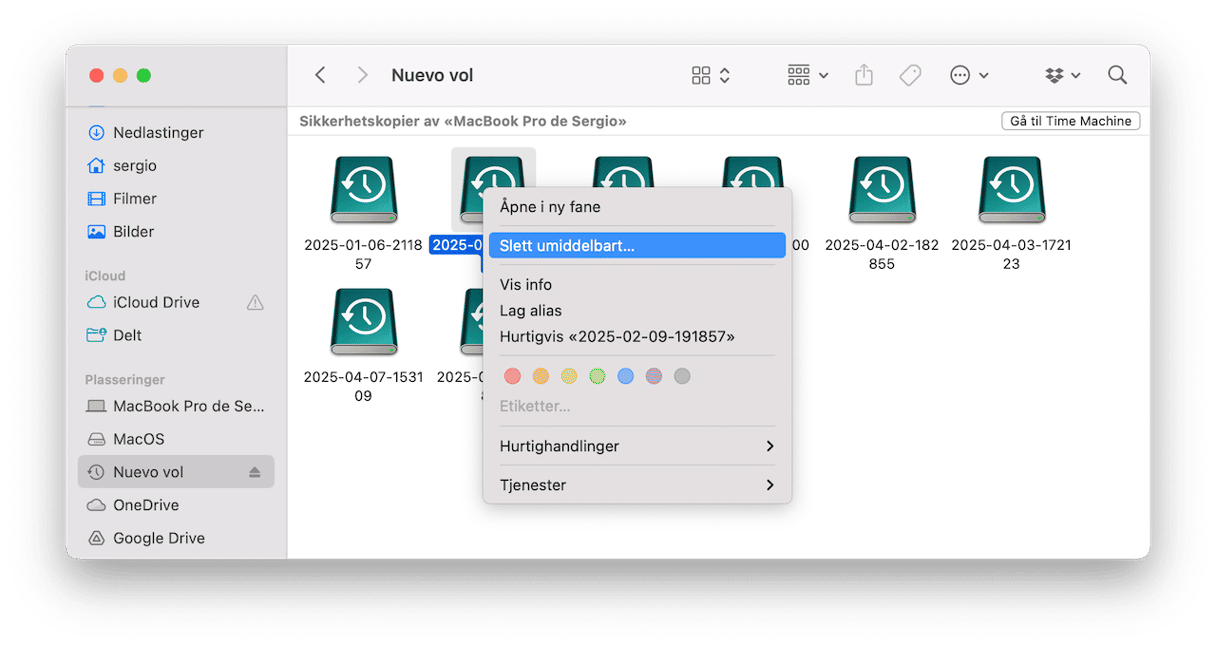
Task: Click the Share toolbar icon
Action: click(864, 75)
